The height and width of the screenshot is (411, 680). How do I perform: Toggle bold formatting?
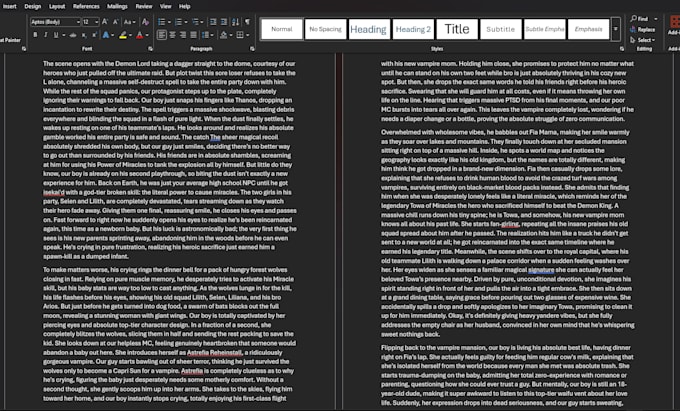pos(35,35)
